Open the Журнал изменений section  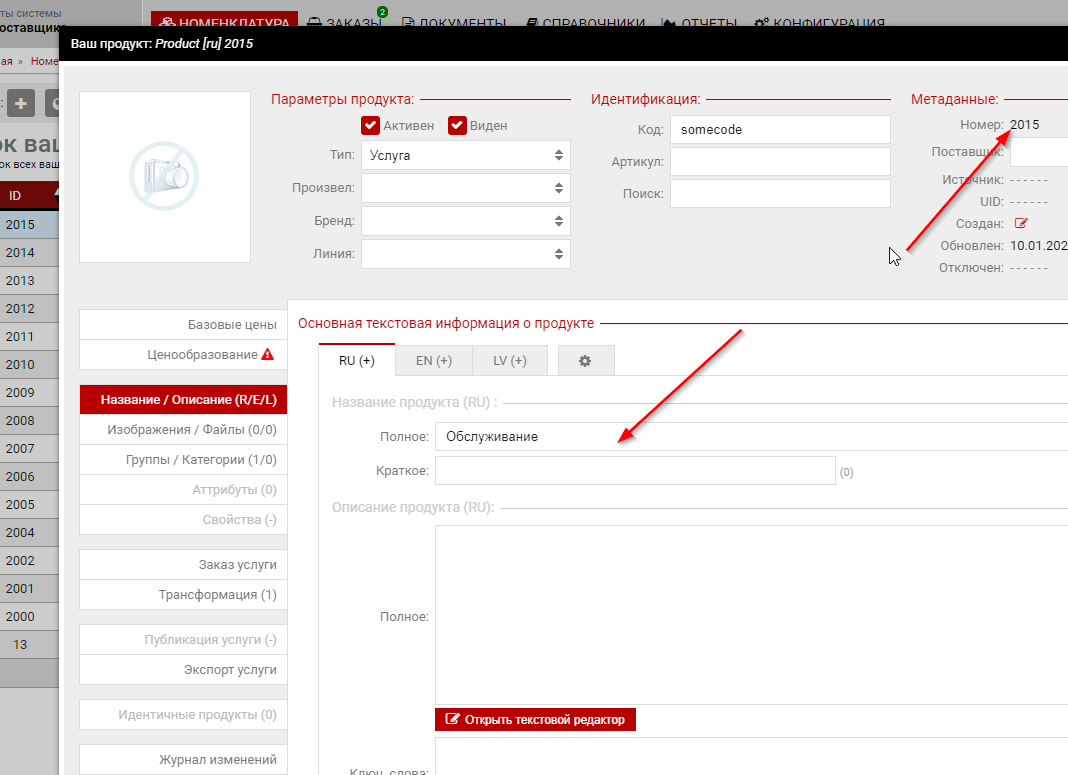click(x=218, y=759)
